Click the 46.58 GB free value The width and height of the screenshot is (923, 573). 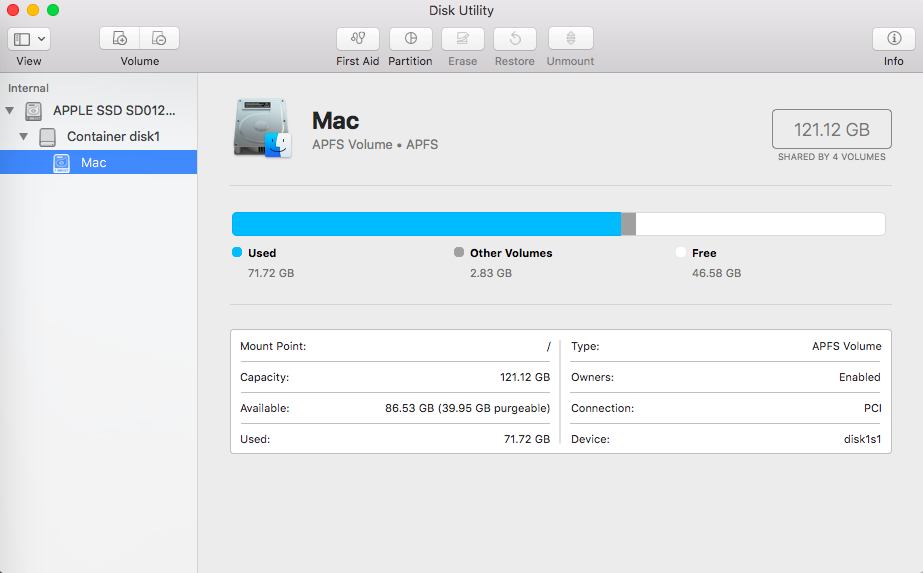[x=716, y=273]
